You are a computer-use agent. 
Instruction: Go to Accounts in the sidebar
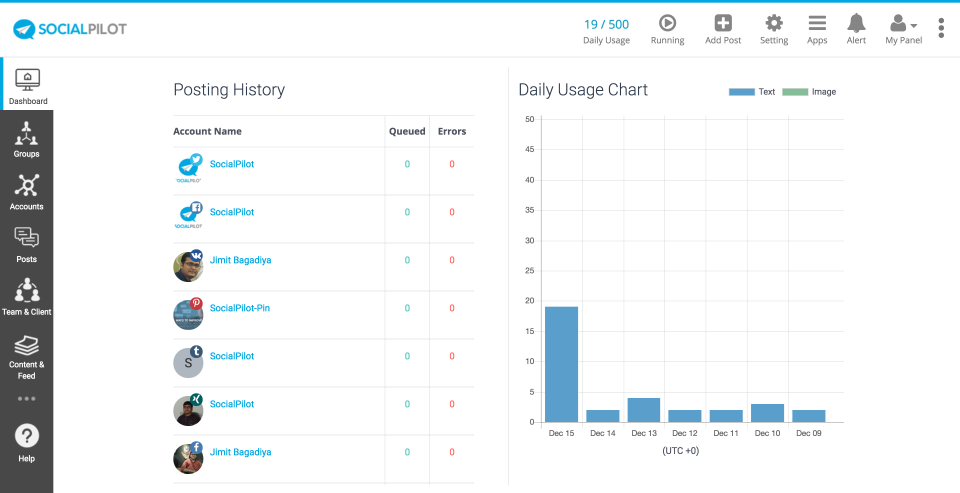click(x=27, y=191)
